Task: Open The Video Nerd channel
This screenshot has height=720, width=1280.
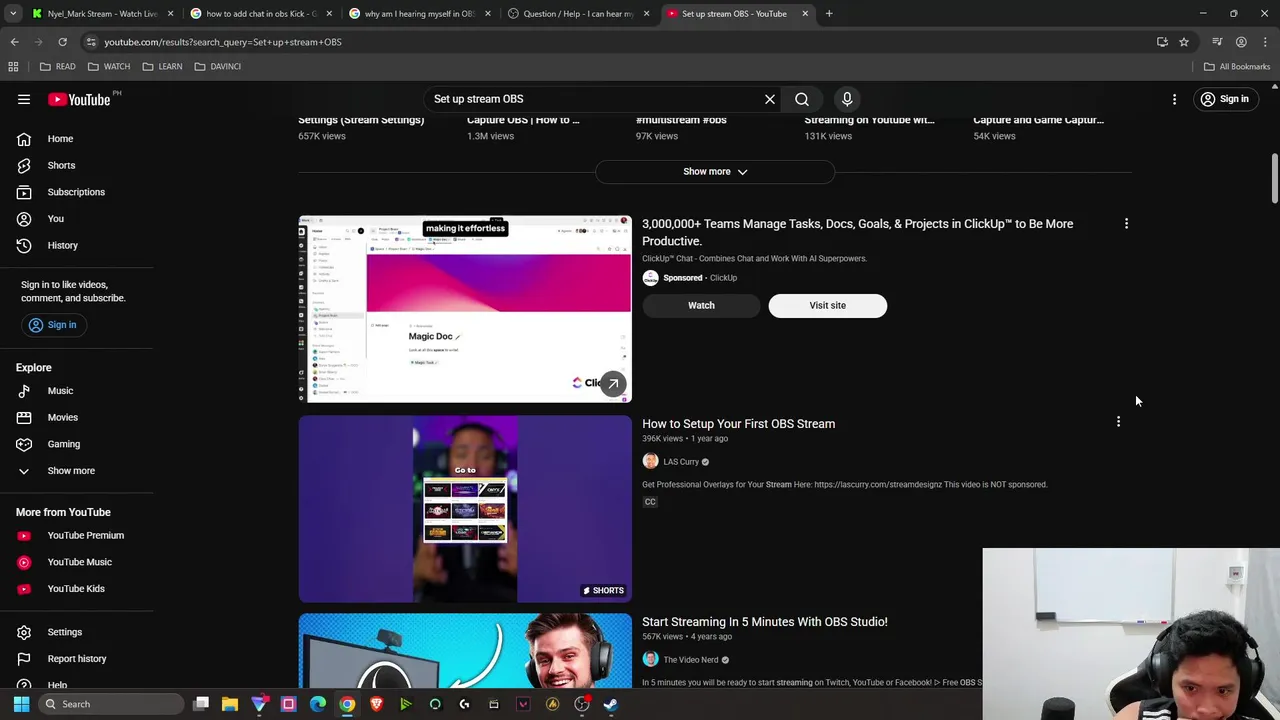Action: pyautogui.click(x=690, y=660)
